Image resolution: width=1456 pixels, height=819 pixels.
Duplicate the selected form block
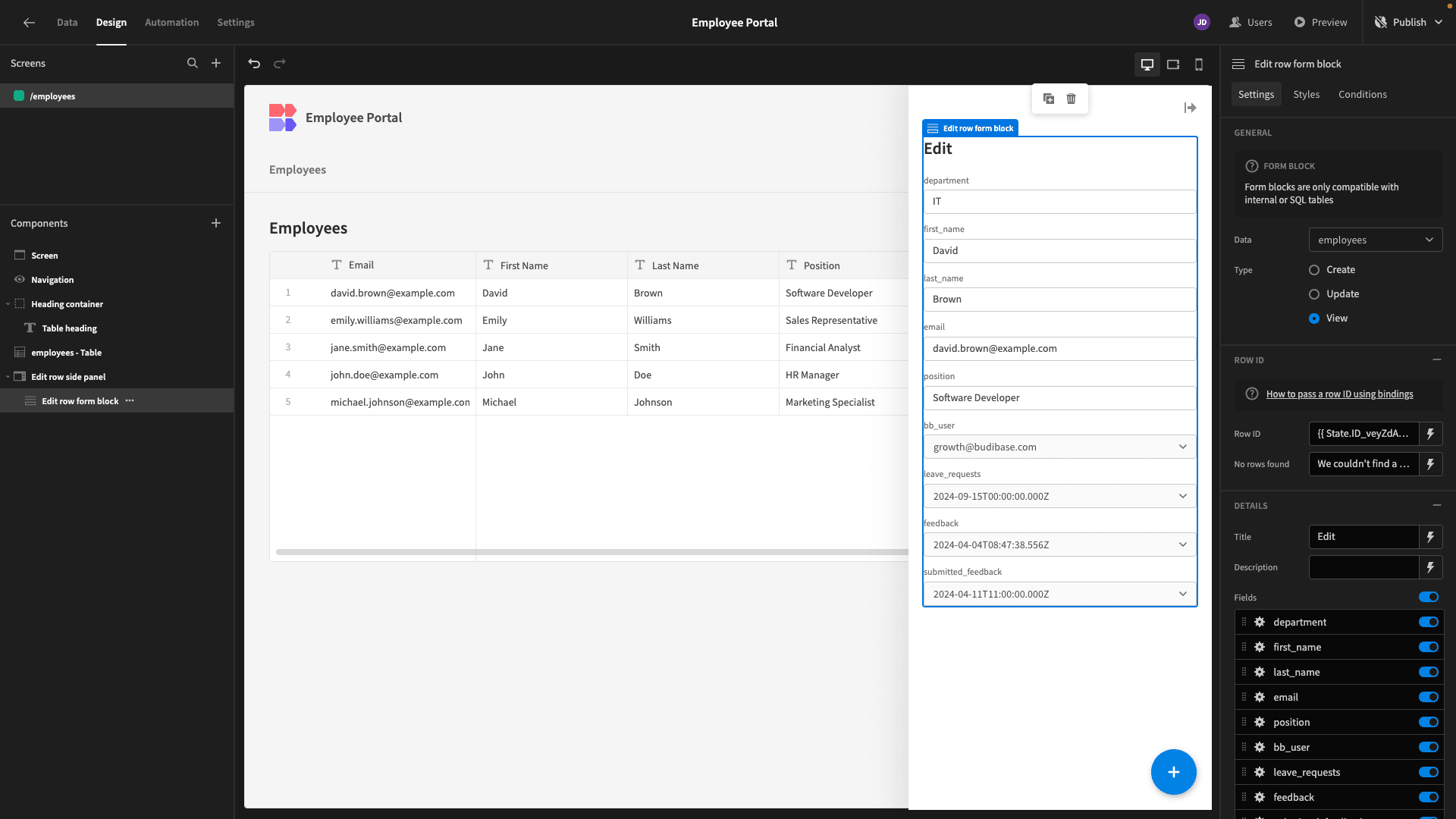click(x=1049, y=99)
